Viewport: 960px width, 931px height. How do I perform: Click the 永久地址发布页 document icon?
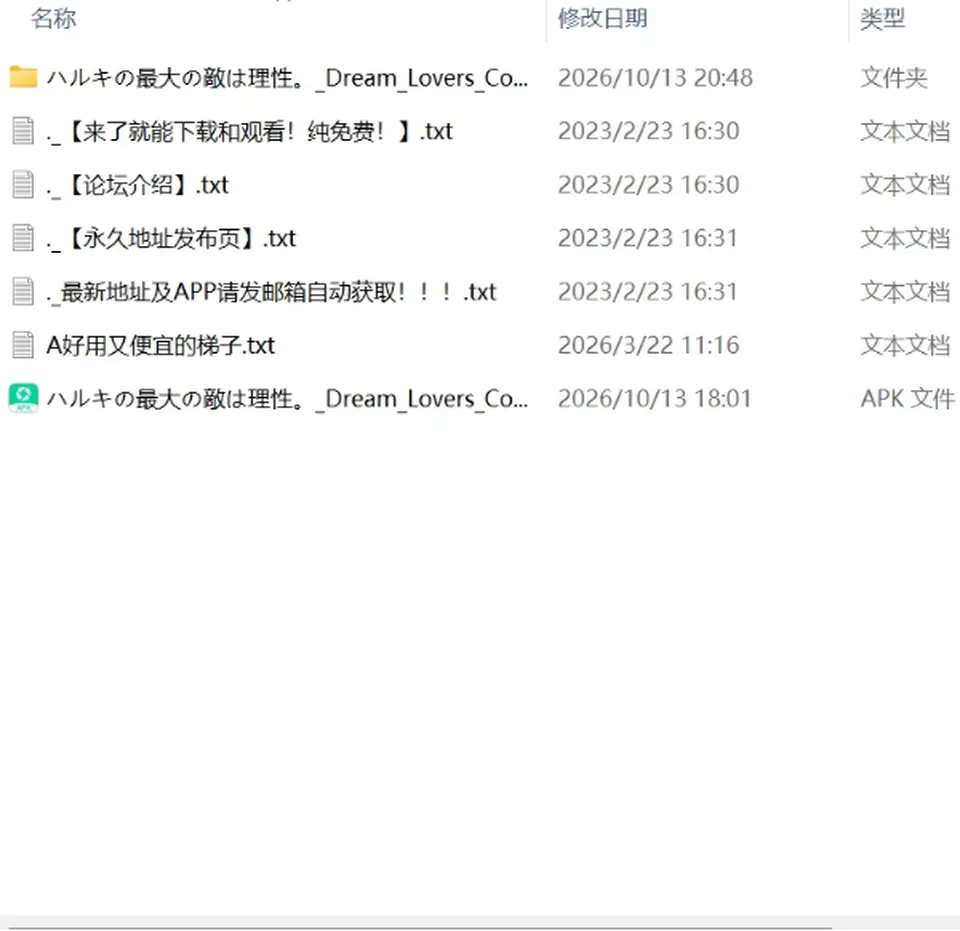tap(23, 237)
